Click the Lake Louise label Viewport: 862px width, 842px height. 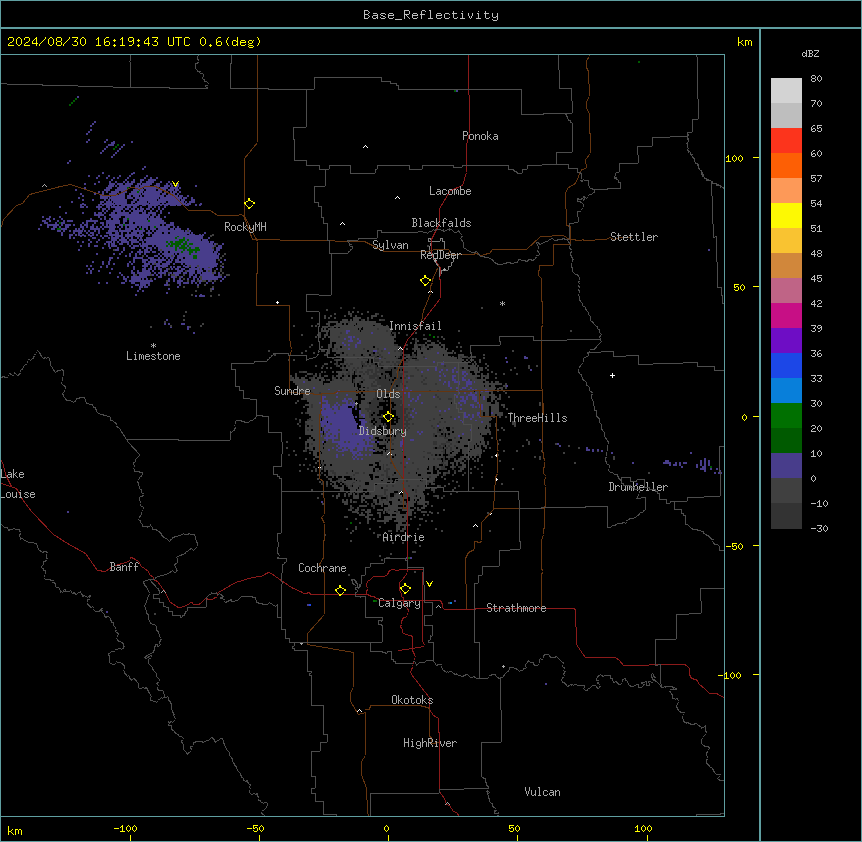point(18,484)
